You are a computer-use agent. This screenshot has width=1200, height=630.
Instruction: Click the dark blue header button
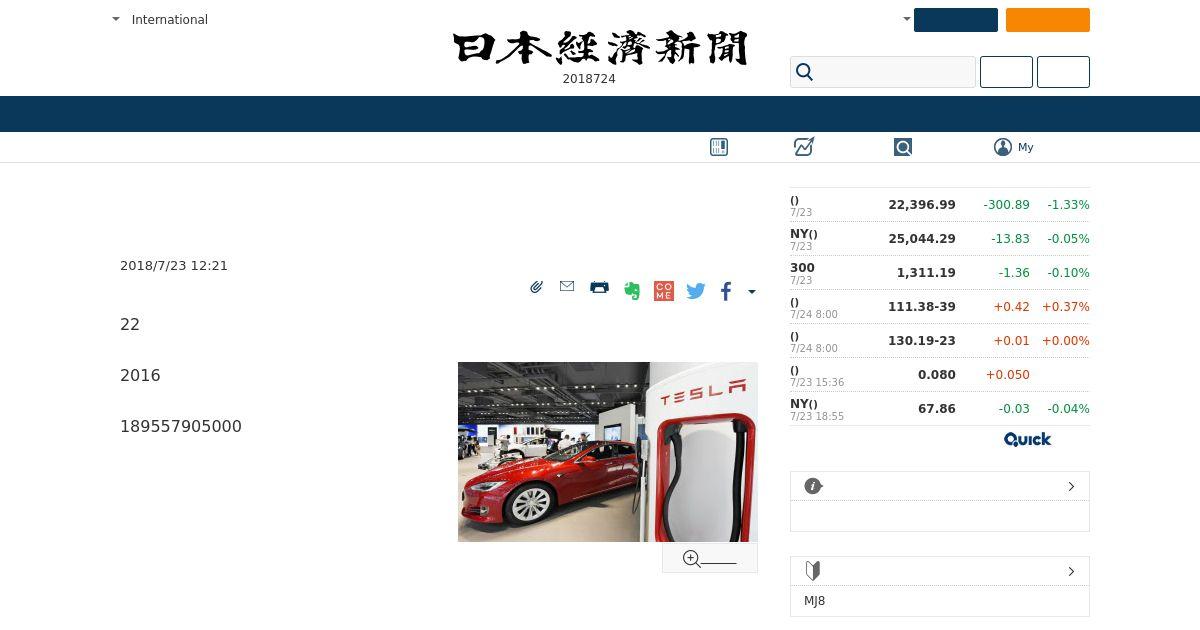pos(956,20)
